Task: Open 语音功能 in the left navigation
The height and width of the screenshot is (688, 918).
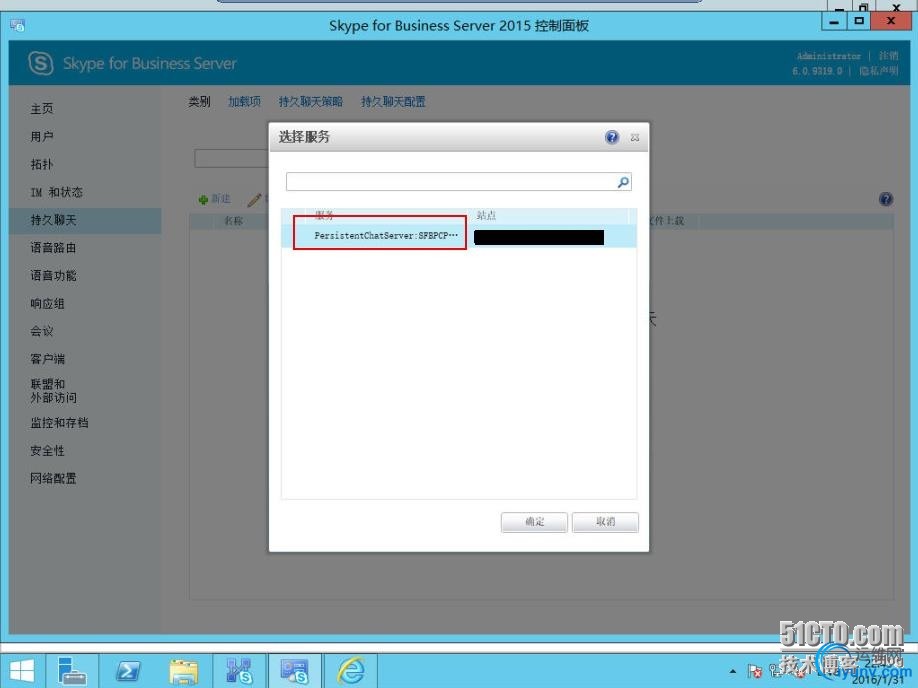Action: 53,276
